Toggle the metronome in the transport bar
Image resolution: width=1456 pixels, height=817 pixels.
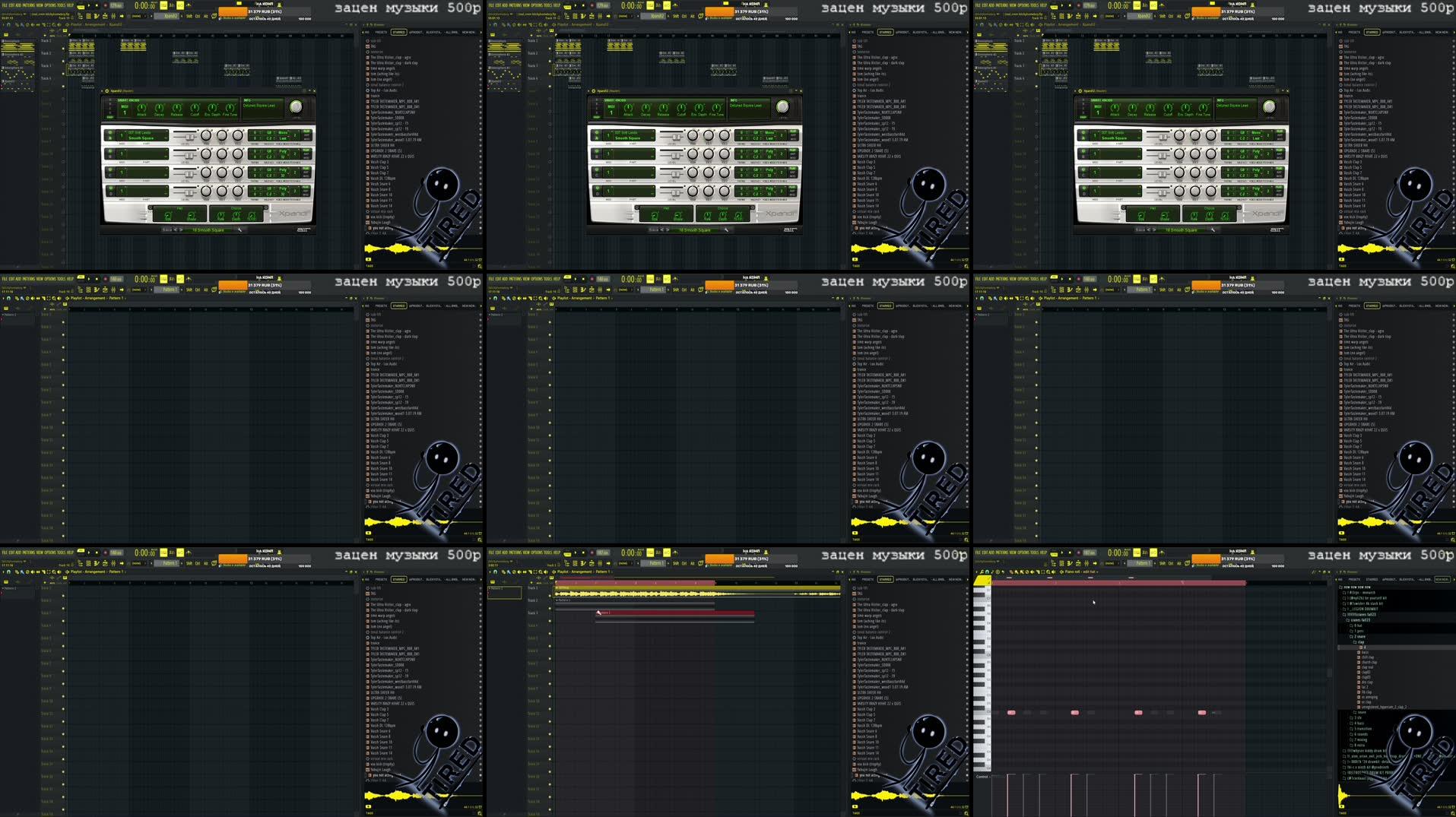click(x=189, y=6)
